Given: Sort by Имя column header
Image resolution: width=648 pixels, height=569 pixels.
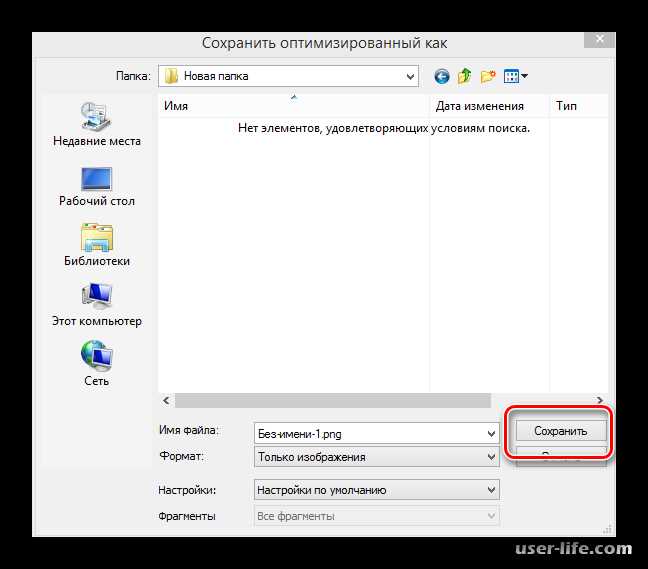Looking at the screenshot, I should [x=293, y=106].
